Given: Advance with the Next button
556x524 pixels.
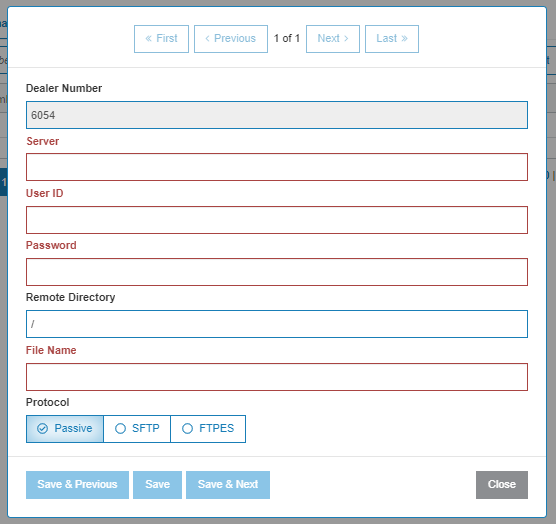Looking at the screenshot, I should [333, 39].
